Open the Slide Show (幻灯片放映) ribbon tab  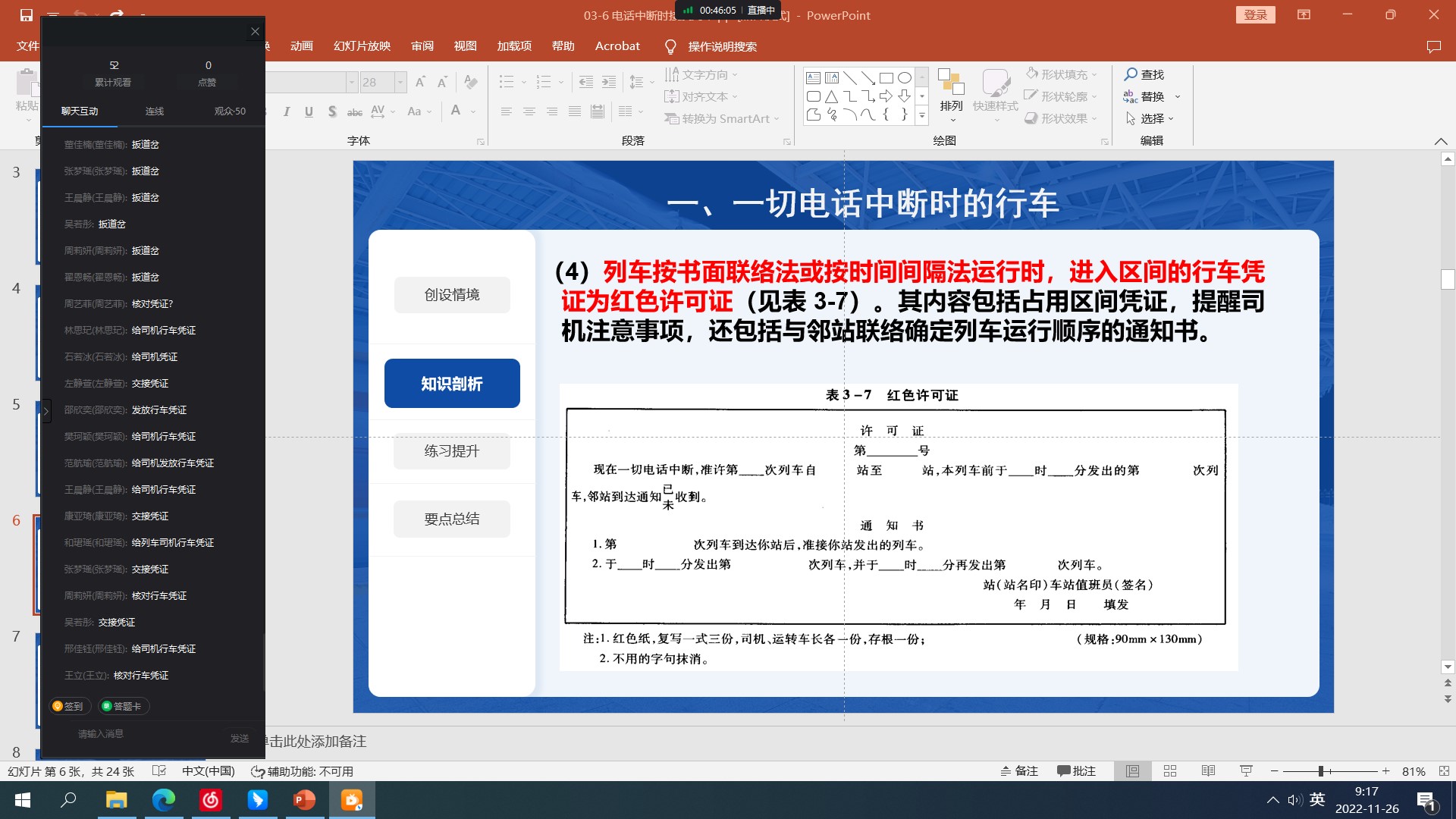(362, 46)
